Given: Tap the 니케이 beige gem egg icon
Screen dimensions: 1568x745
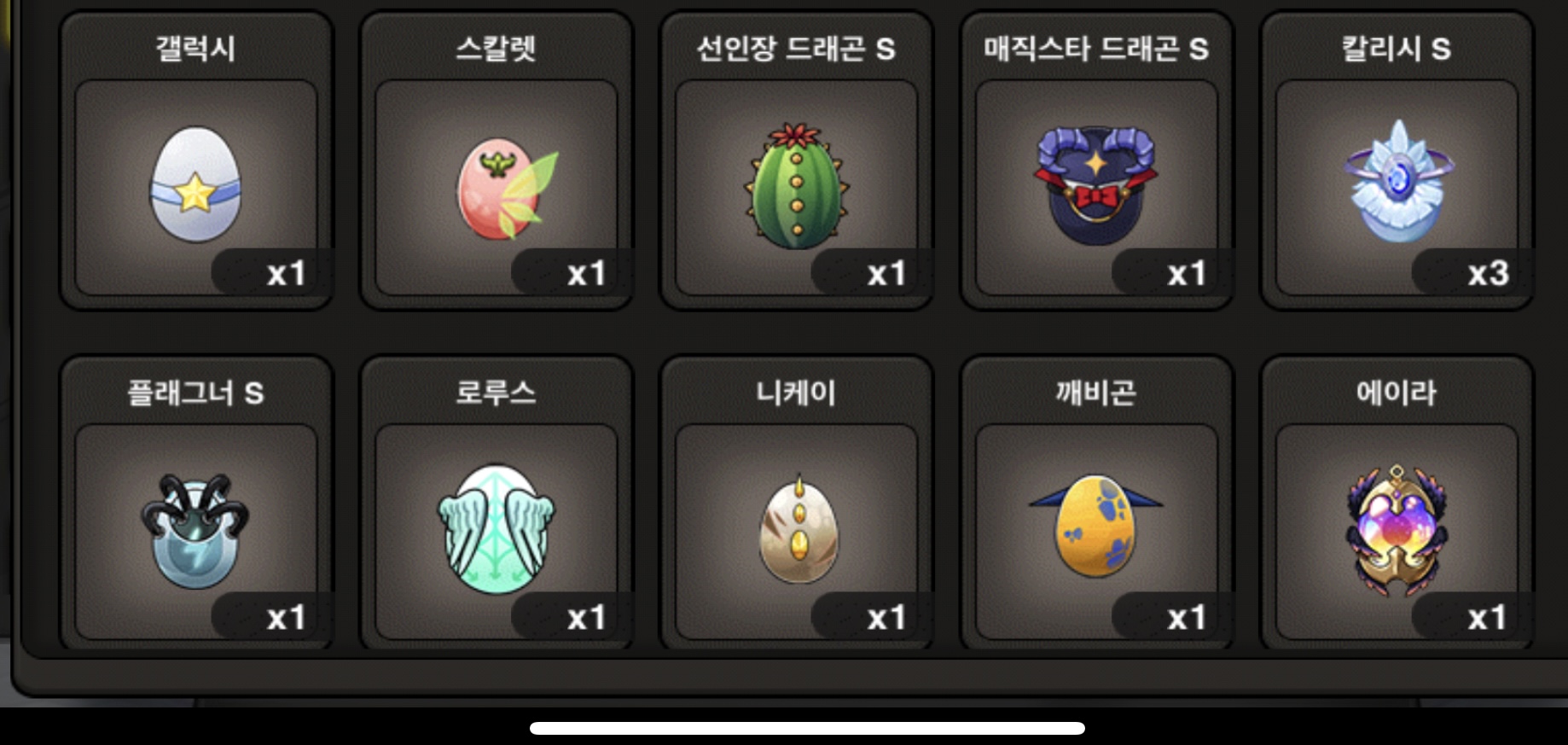Looking at the screenshot, I should tap(799, 529).
